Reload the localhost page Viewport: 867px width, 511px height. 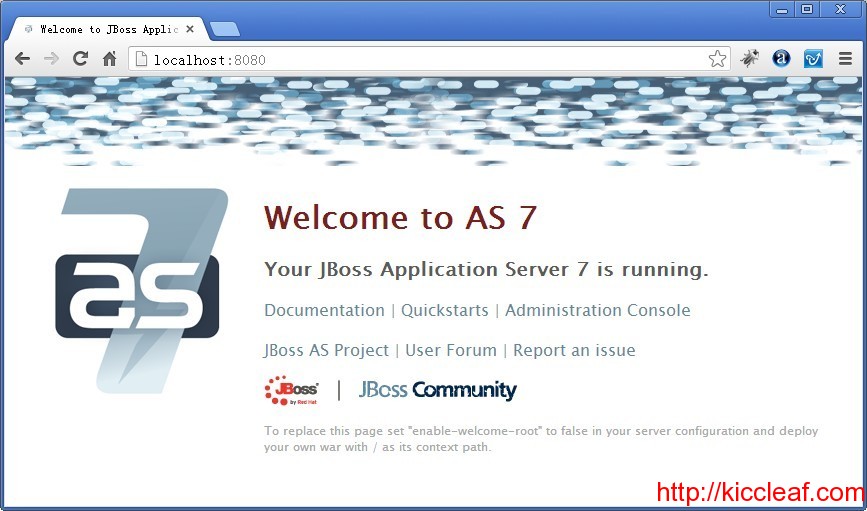coord(81,58)
